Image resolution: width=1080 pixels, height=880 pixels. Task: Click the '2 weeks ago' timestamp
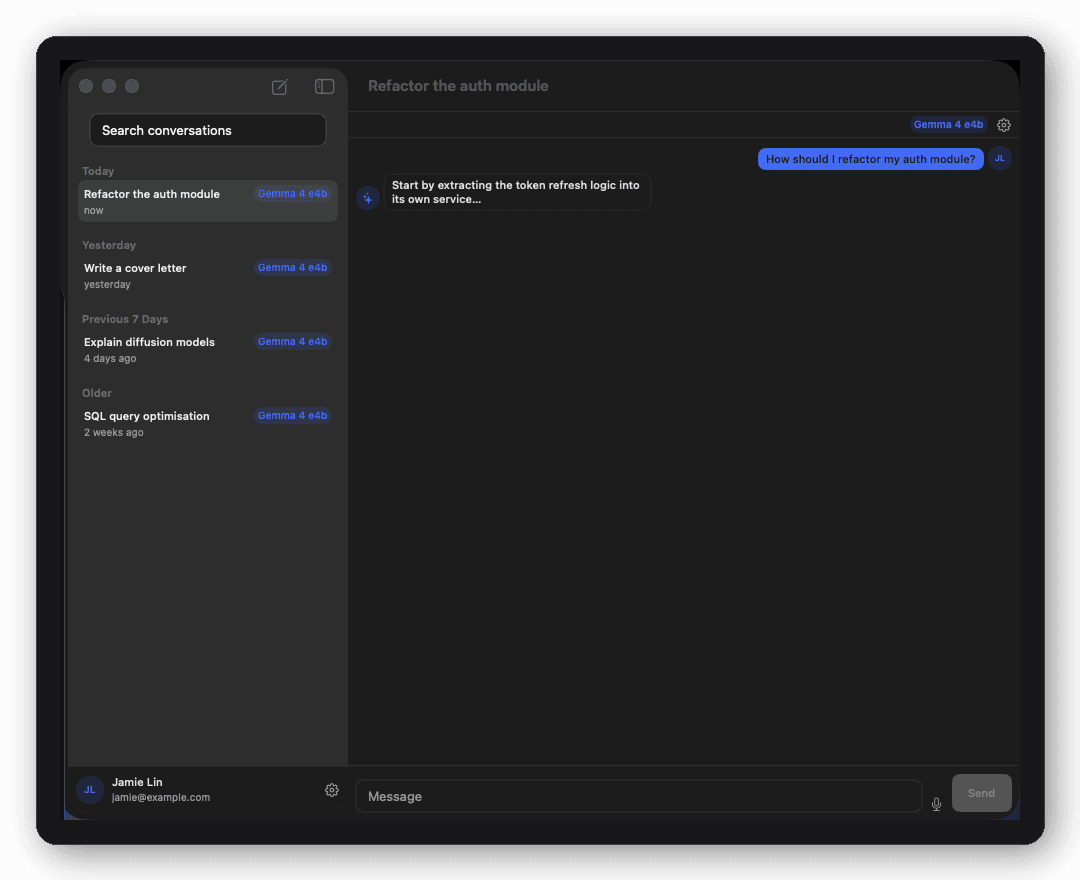114,432
